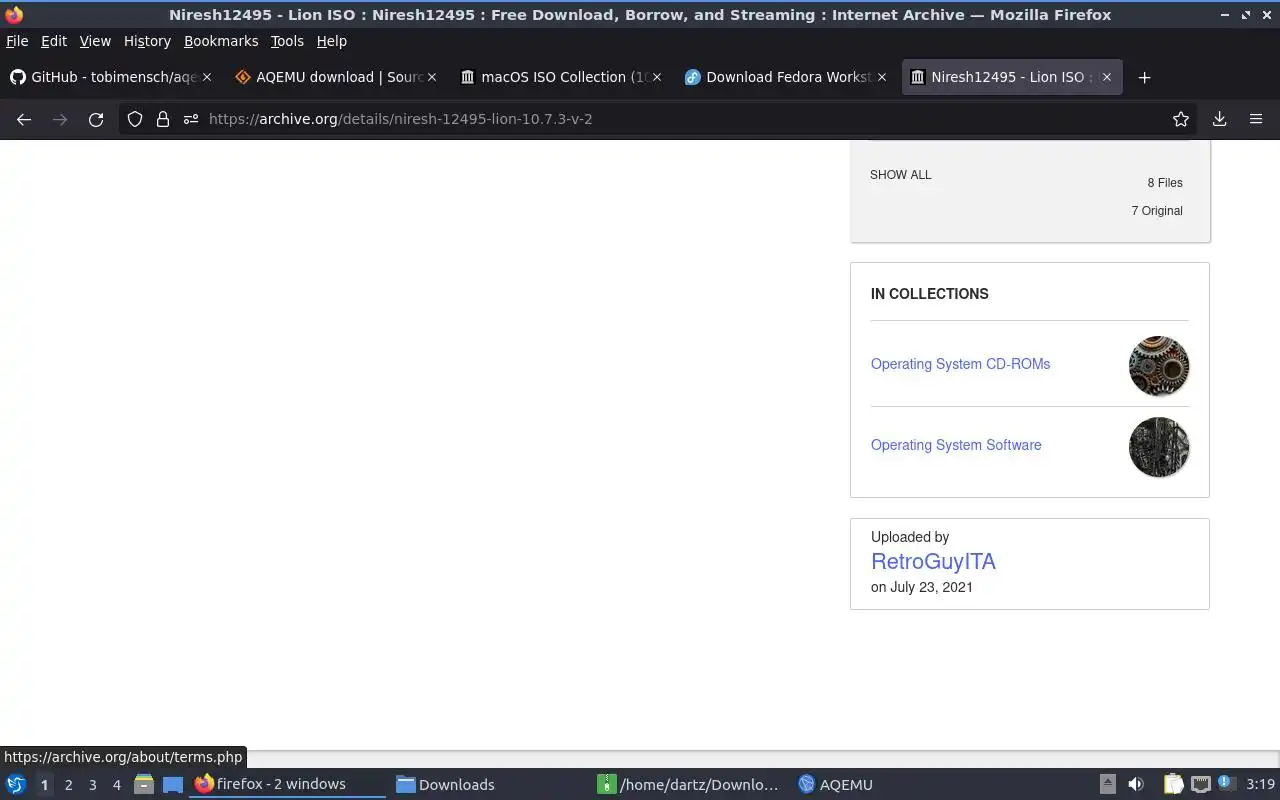
Task: Click the Operating System CD-ROMs gears thumbnail
Action: (x=1159, y=366)
